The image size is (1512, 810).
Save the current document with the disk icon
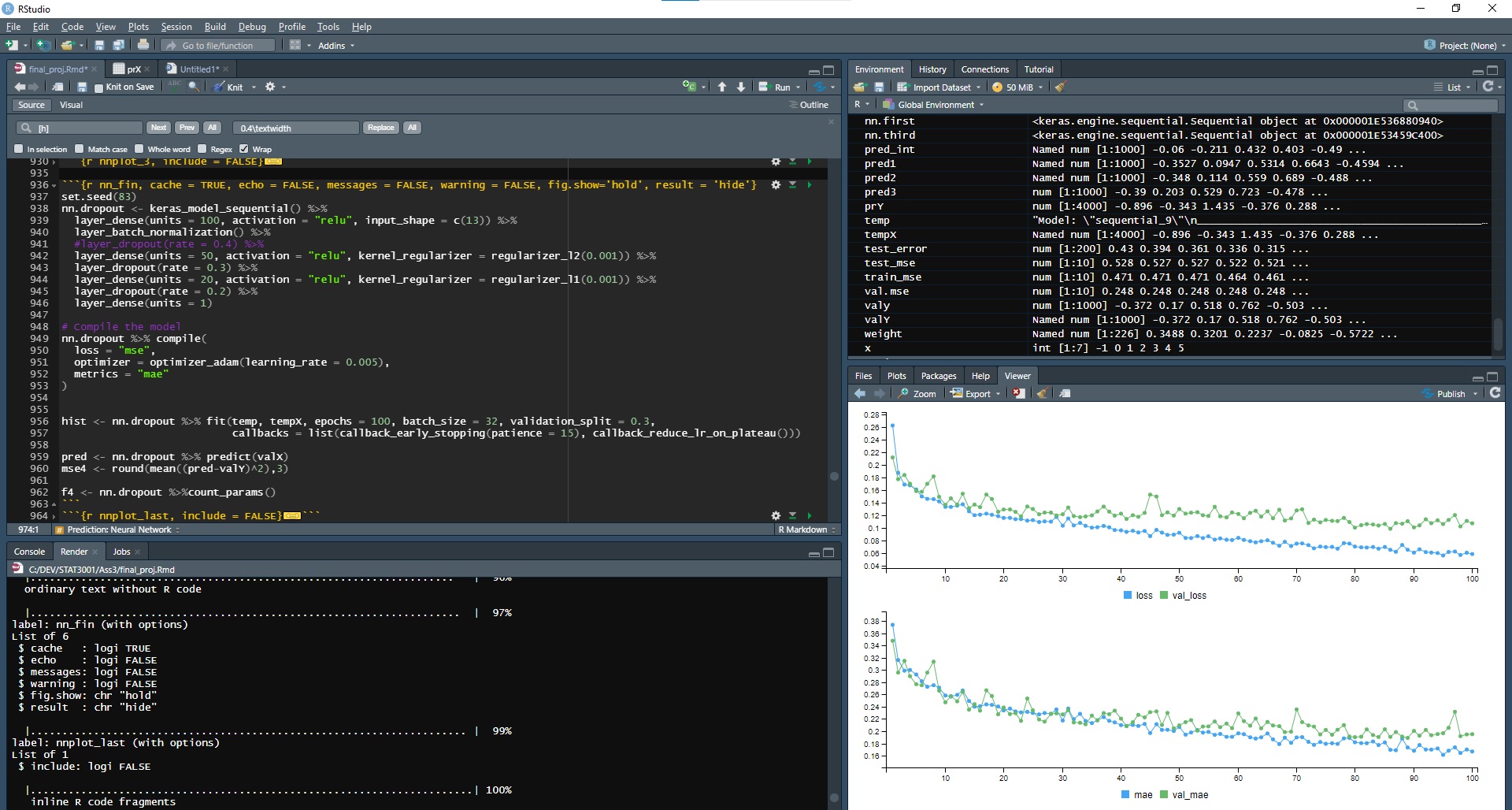[82, 87]
